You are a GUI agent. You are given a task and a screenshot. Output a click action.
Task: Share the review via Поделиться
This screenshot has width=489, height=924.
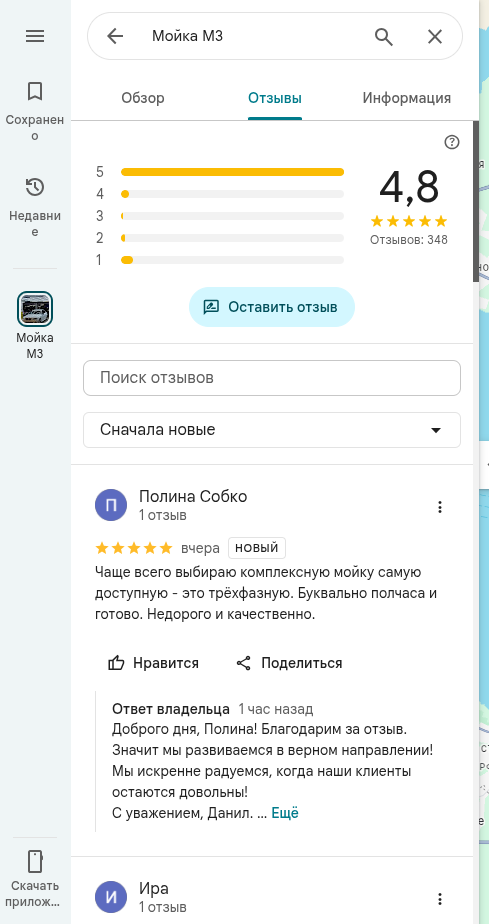[x=289, y=663]
